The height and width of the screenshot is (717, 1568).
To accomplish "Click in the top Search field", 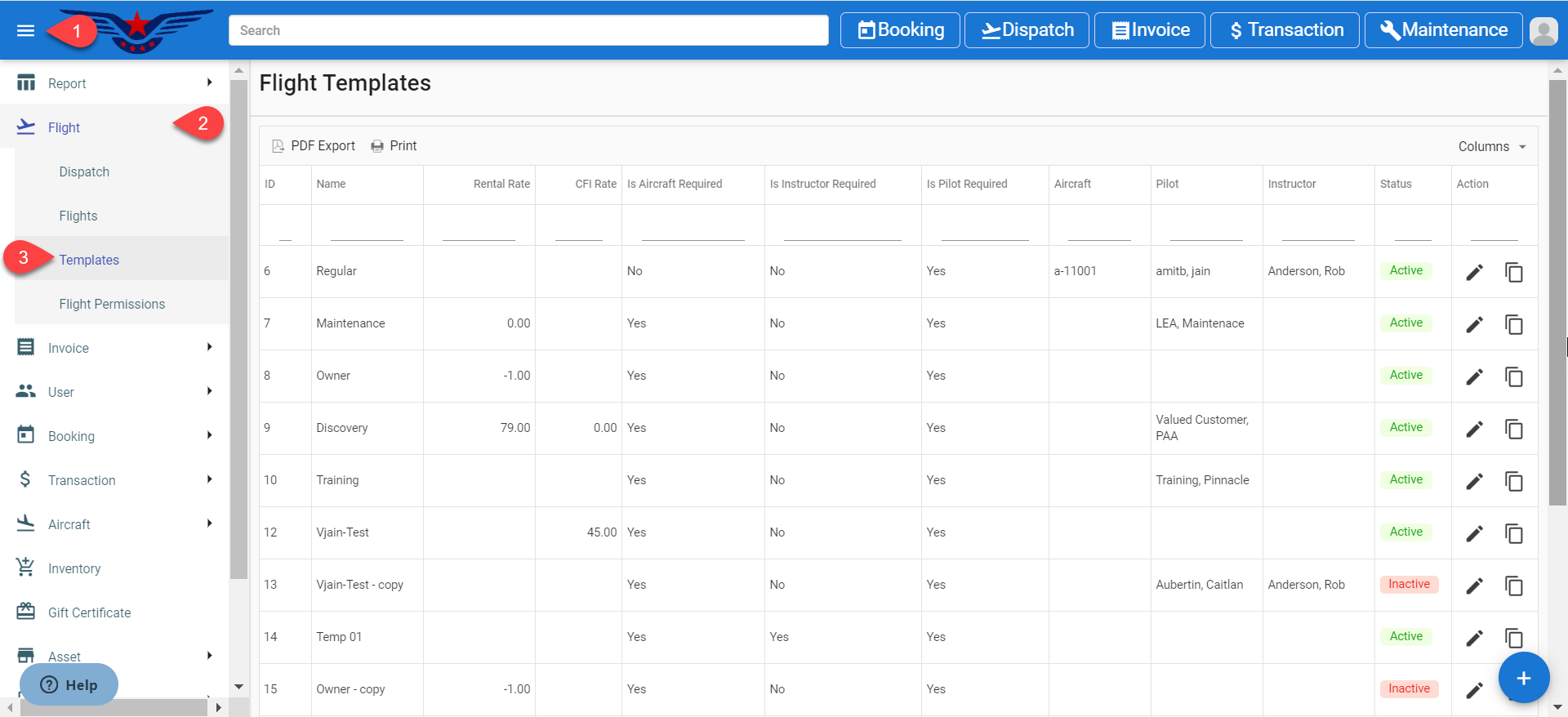I will coord(528,30).
